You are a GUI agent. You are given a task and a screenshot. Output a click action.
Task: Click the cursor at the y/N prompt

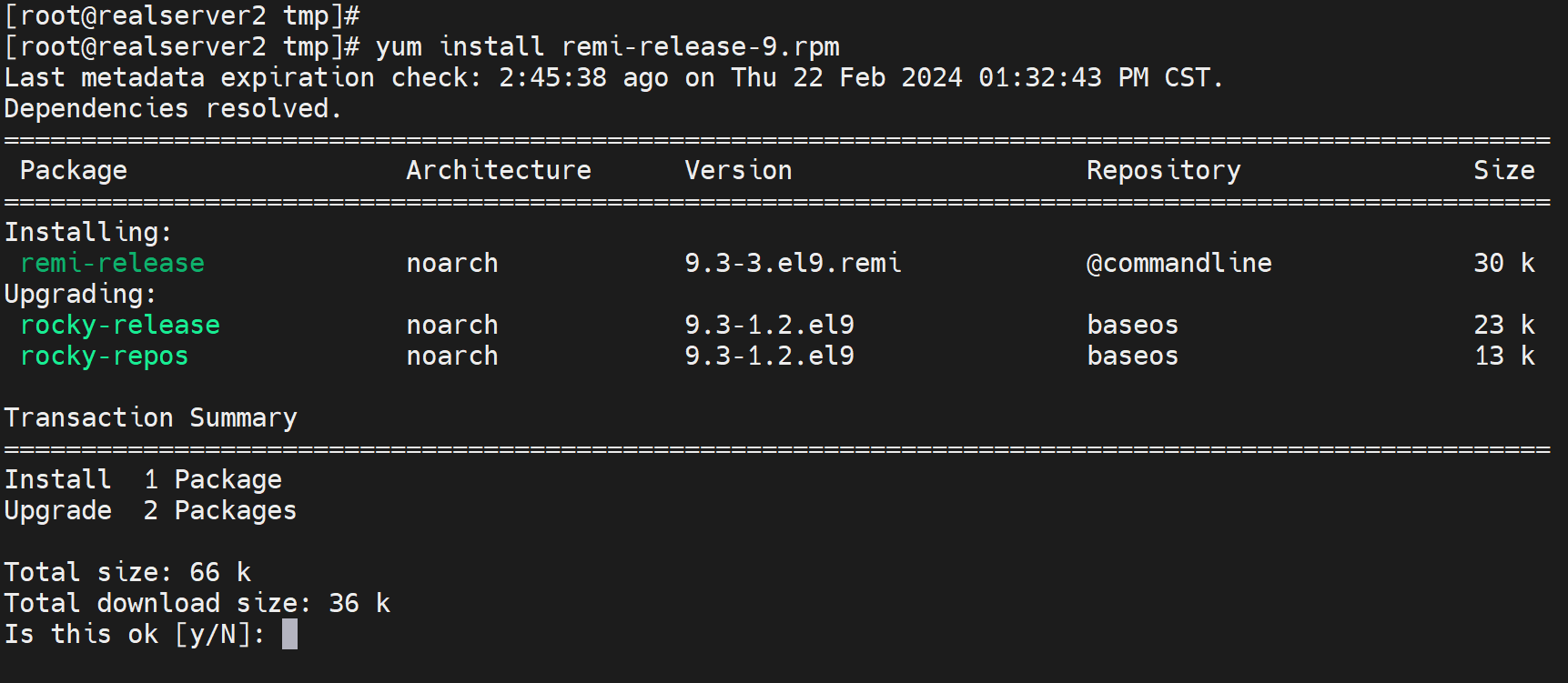[x=289, y=634]
